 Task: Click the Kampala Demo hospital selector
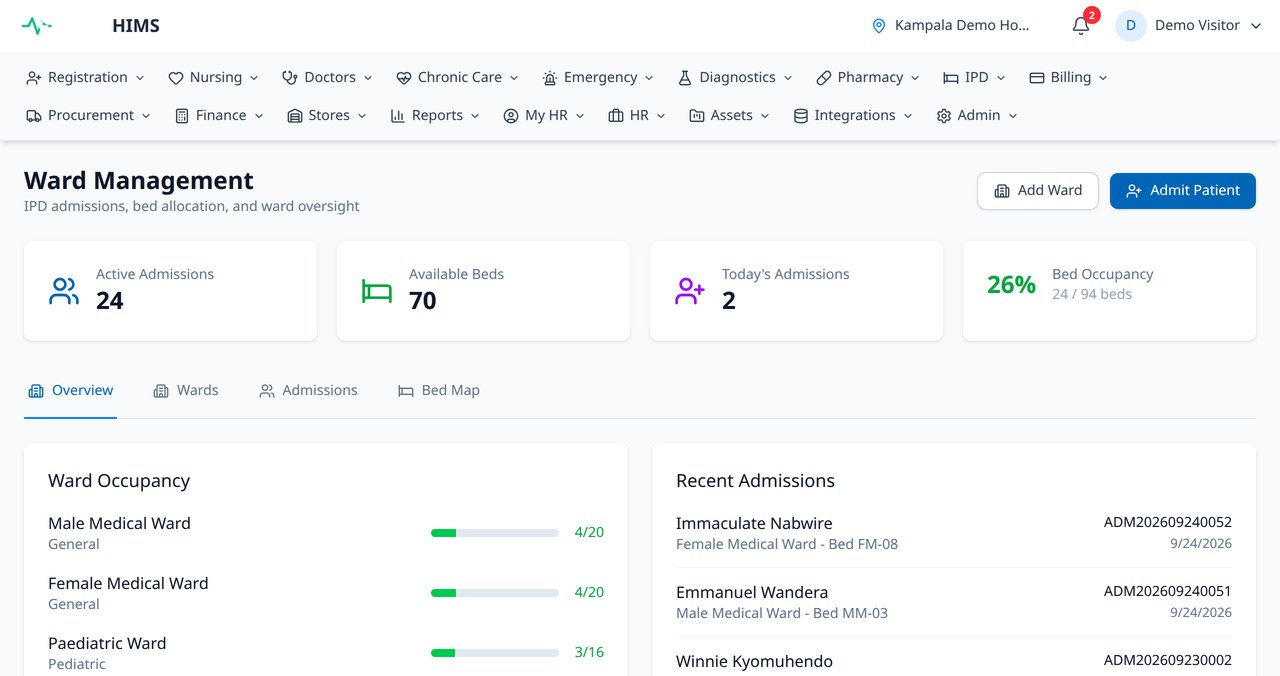point(951,26)
